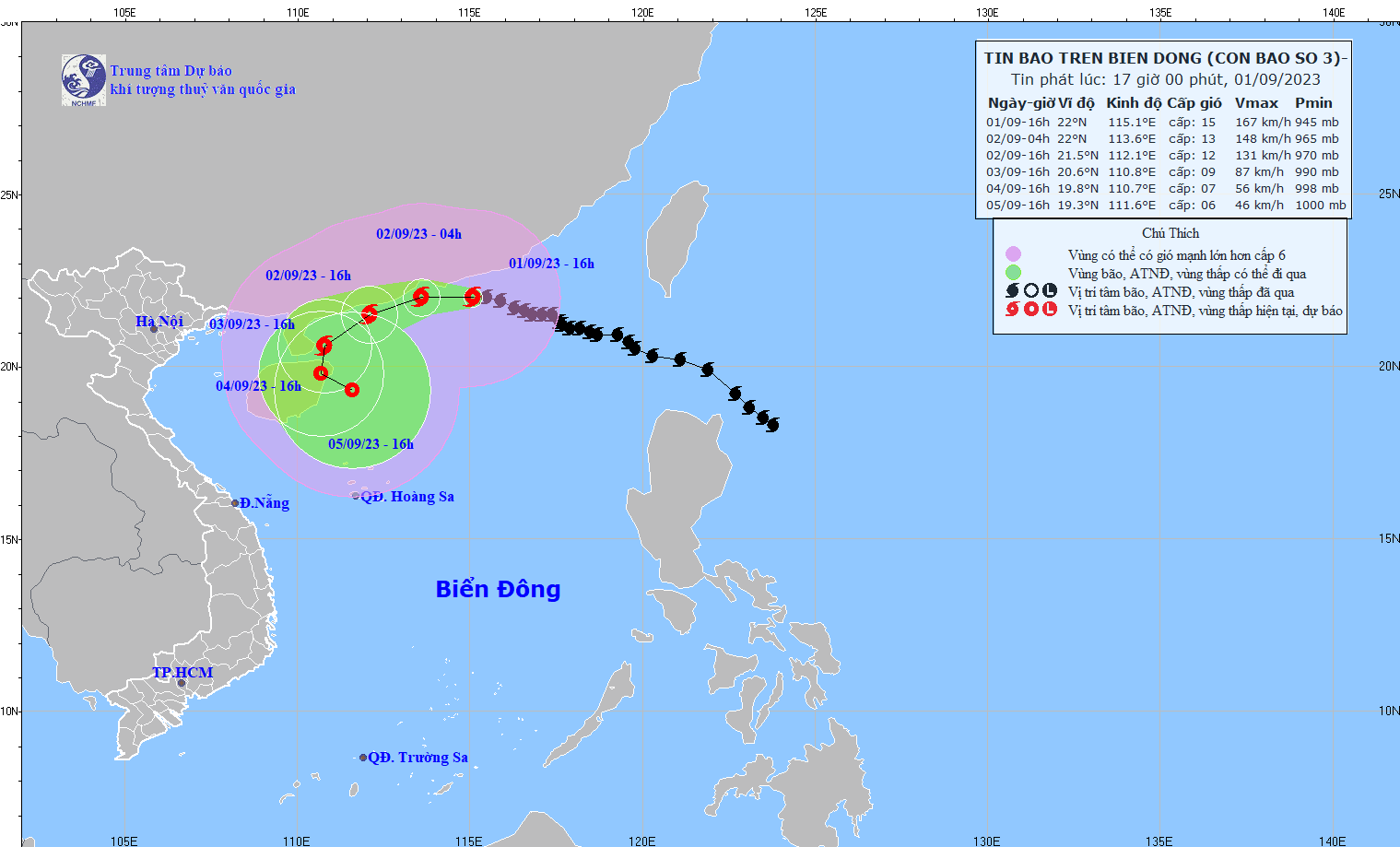Click the '125E' longitude axis label
The width and height of the screenshot is (1400, 847).
(815, 12)
